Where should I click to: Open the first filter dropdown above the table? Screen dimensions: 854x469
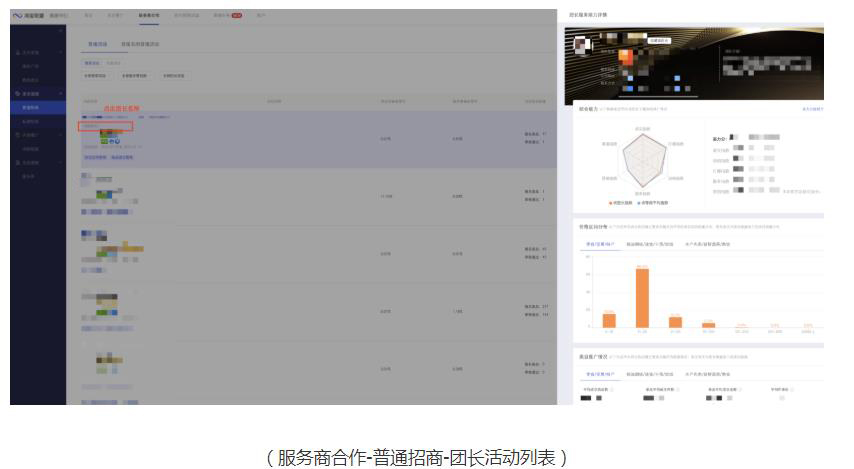click(95, 76)
